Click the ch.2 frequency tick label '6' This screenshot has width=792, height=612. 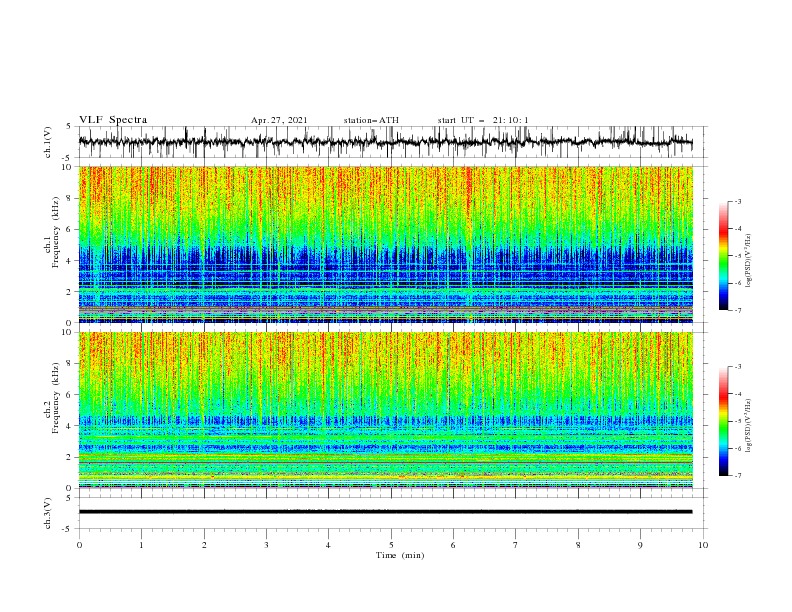click(x=70, y=394)
